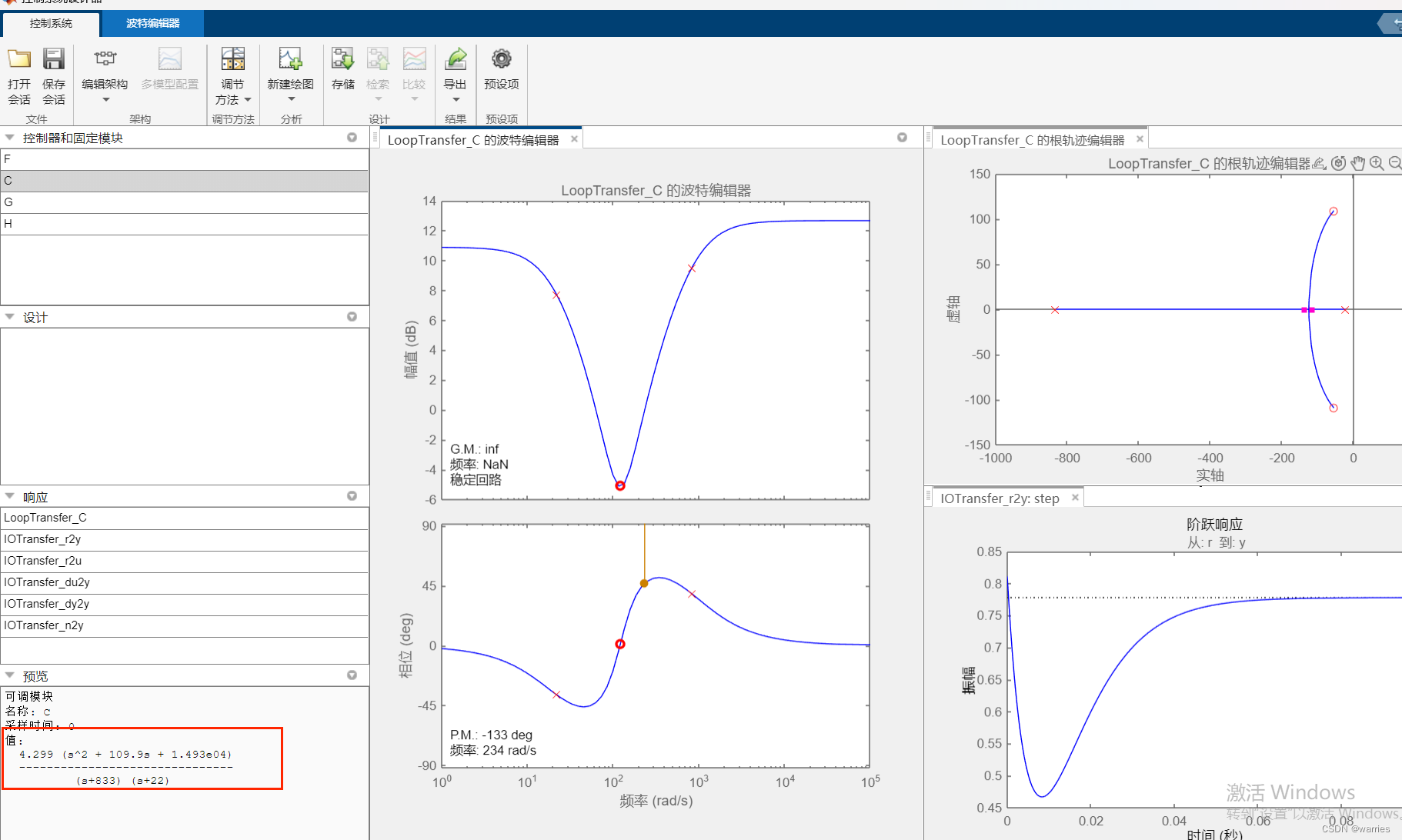Click the orange phase margin marker dot
The width and height of the screenshot is (1402, 840).
(x=644, y=583)
